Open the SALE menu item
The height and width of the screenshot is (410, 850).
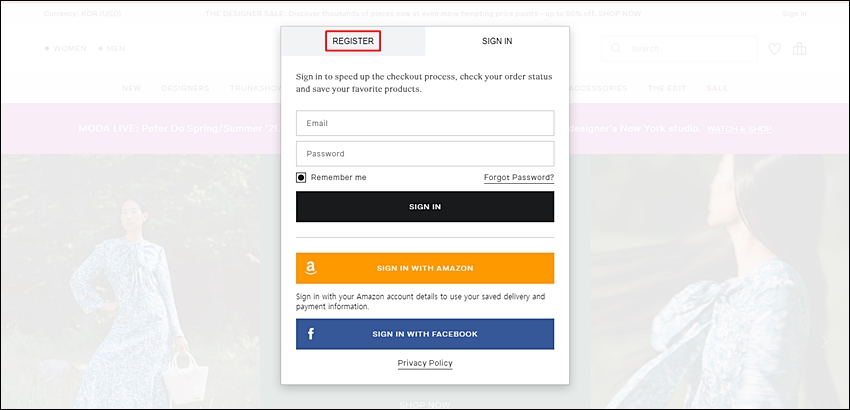pos(717,88)
